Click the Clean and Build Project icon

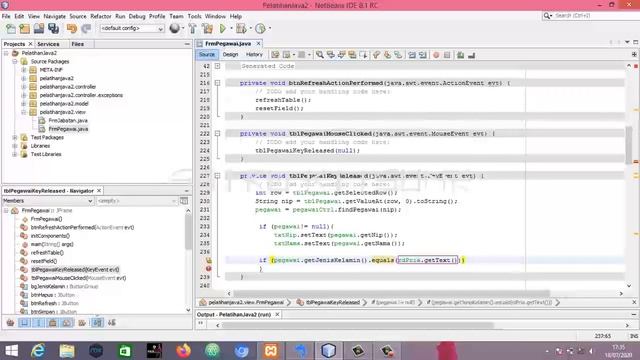pos(207,29)
